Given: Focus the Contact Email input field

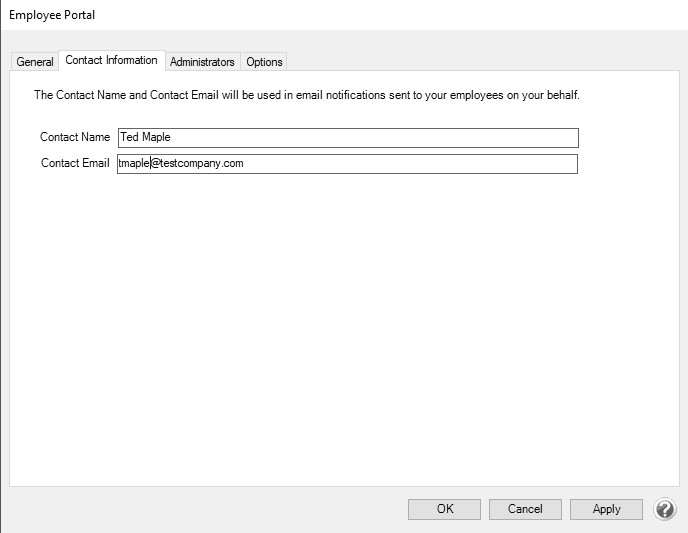Looking at the screenshot, I should click(348, 164).
